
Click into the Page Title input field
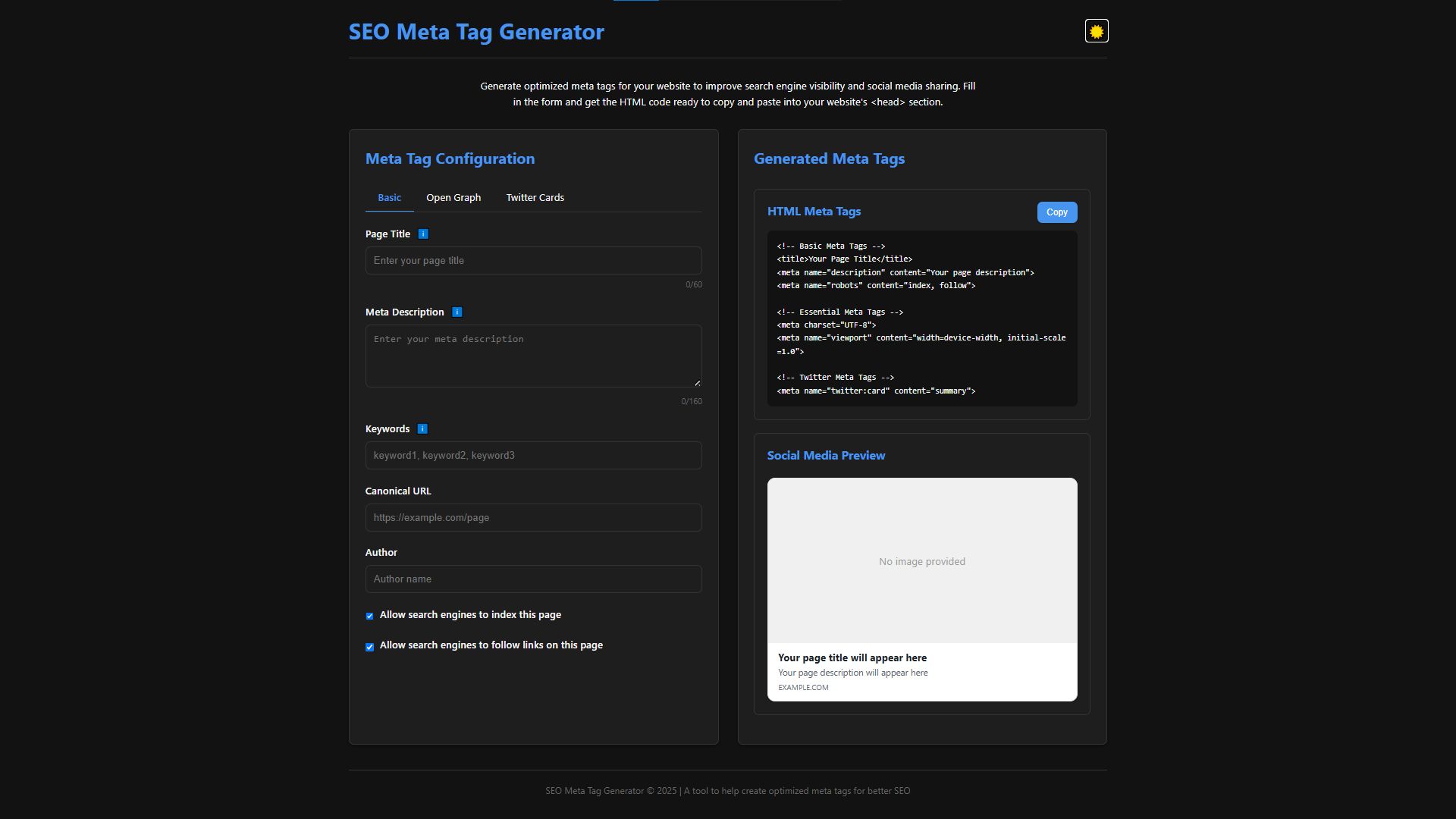pyautogui.click(x=533, y=261)
